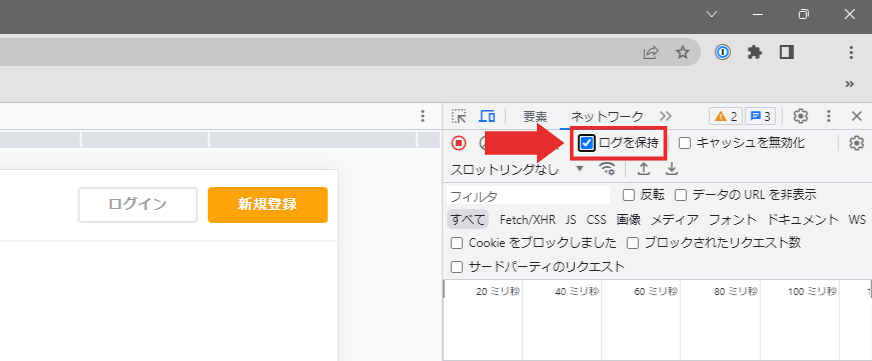This screenshot has width=872, height=361.
Task: Show hidden bookmarks with double chevron
Action: [x=849, y=84]
